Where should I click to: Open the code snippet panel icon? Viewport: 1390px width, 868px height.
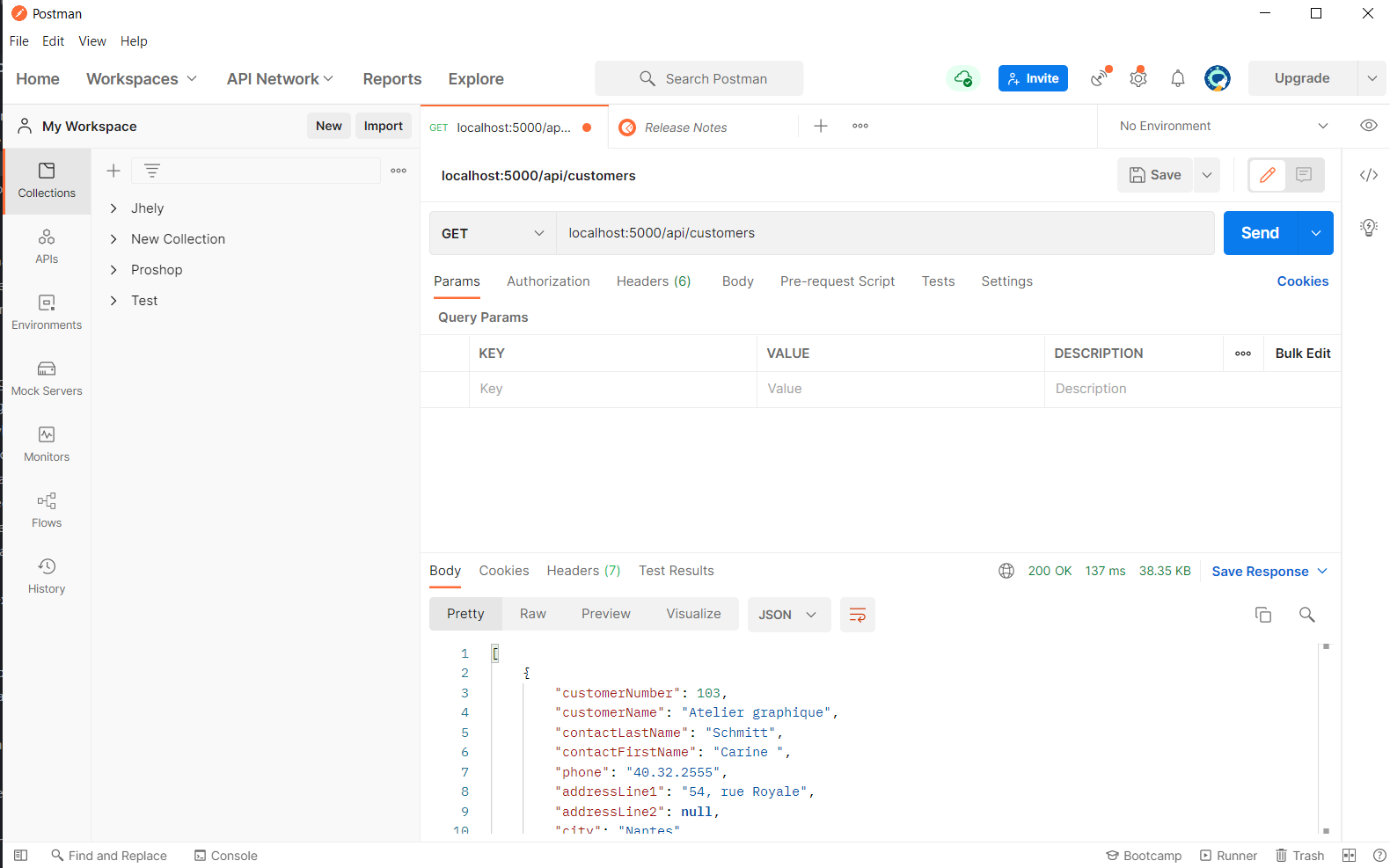(1368, 175)
